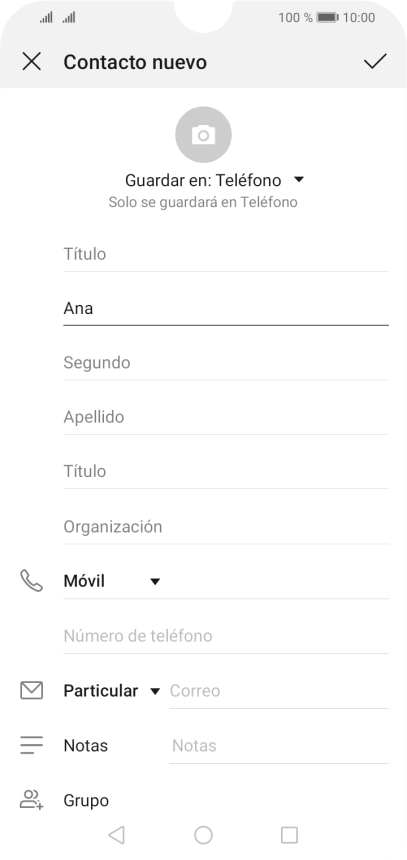Expand the Guardar en: Teléfono dropdown
The height and width of the screenshot is (860, 407).
(214, 180)
